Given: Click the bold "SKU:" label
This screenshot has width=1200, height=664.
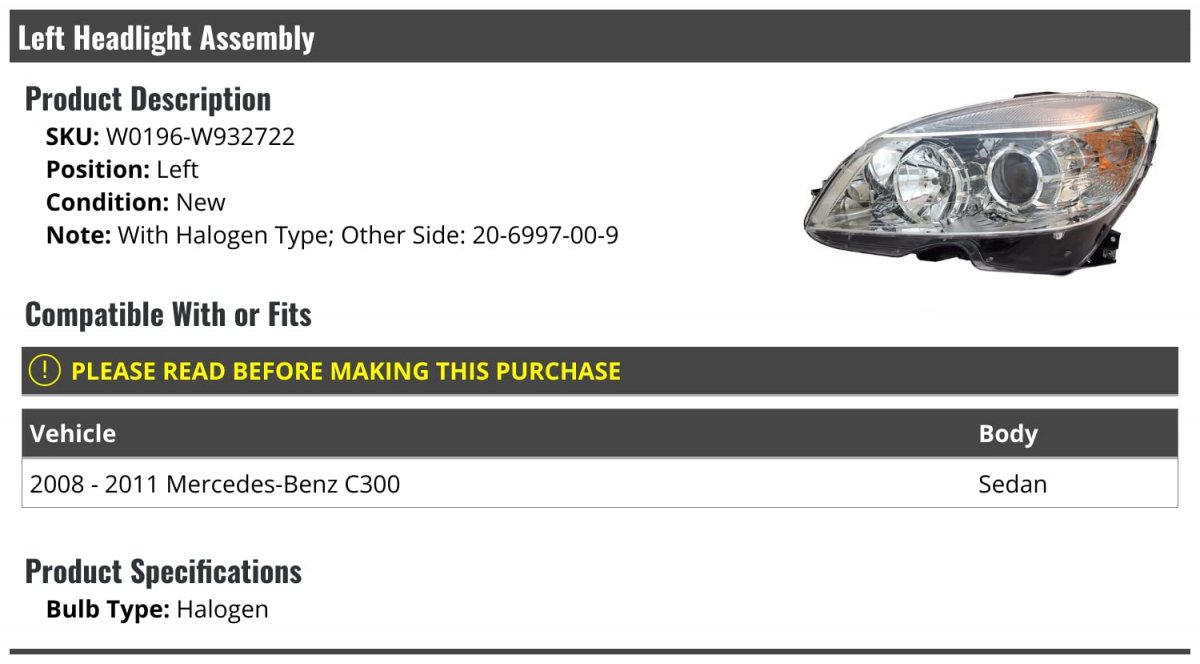Looking at the screenshot, I should (x=72, y=136).
